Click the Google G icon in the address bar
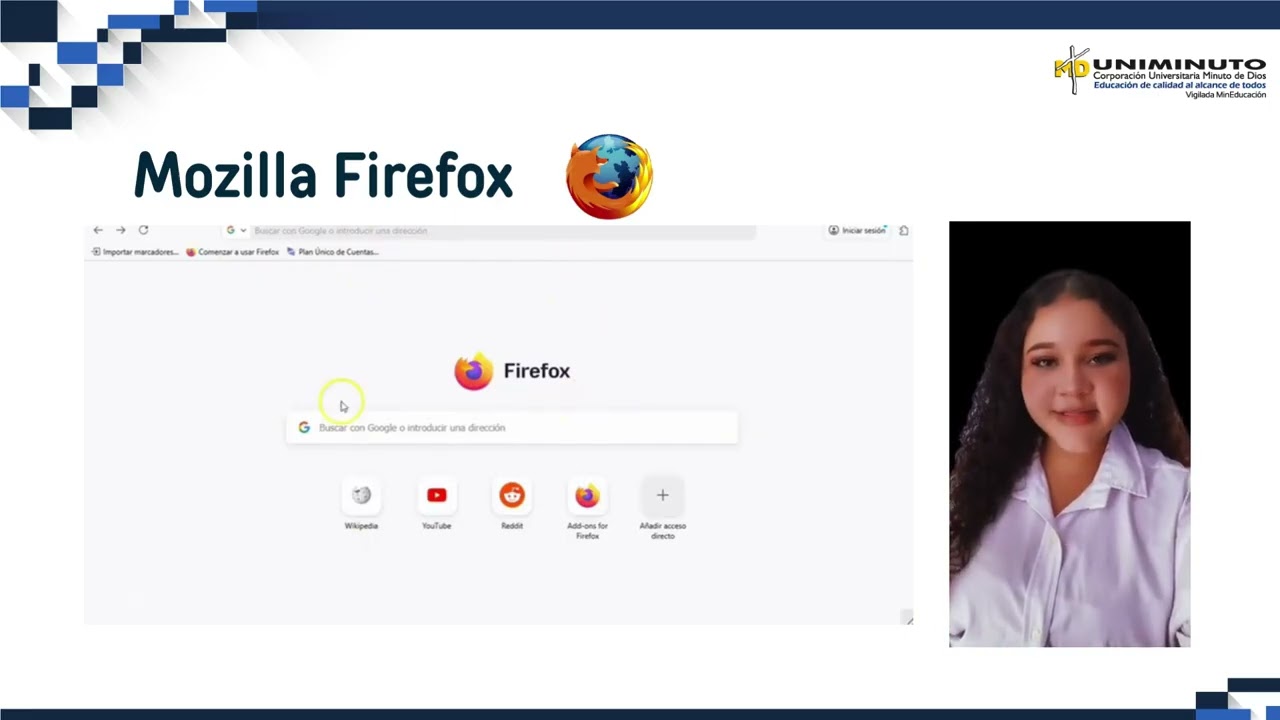 click(x=231, y=231)
